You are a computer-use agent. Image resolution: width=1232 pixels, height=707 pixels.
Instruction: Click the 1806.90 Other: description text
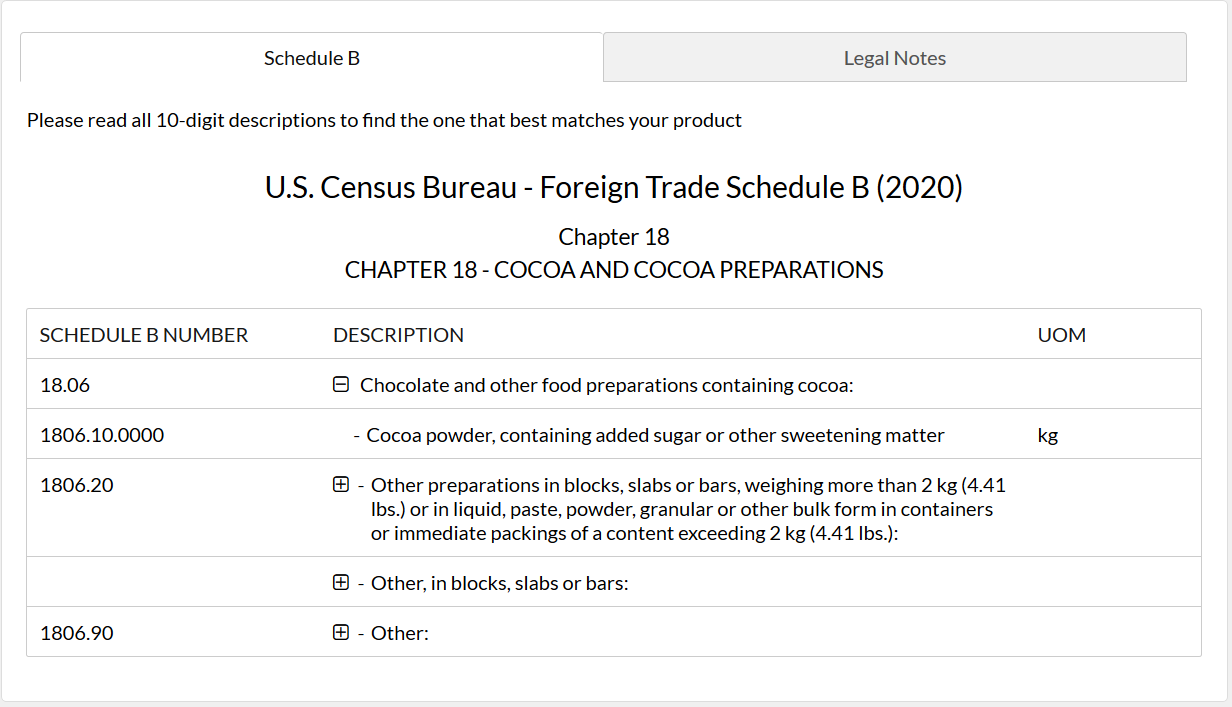[400, 633]
